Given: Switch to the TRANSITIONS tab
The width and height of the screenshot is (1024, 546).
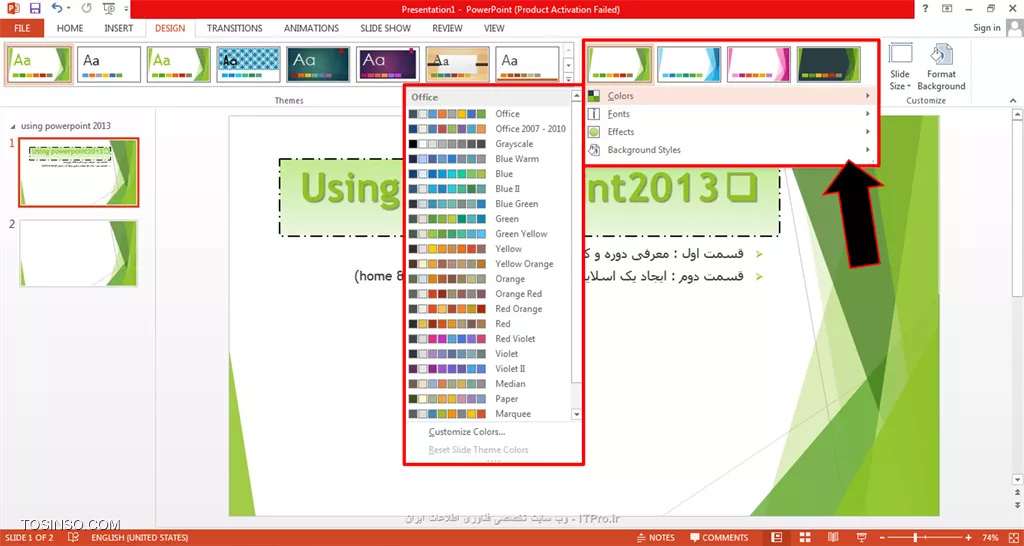Looking at the screenshot, I should (x=234, y=28).
